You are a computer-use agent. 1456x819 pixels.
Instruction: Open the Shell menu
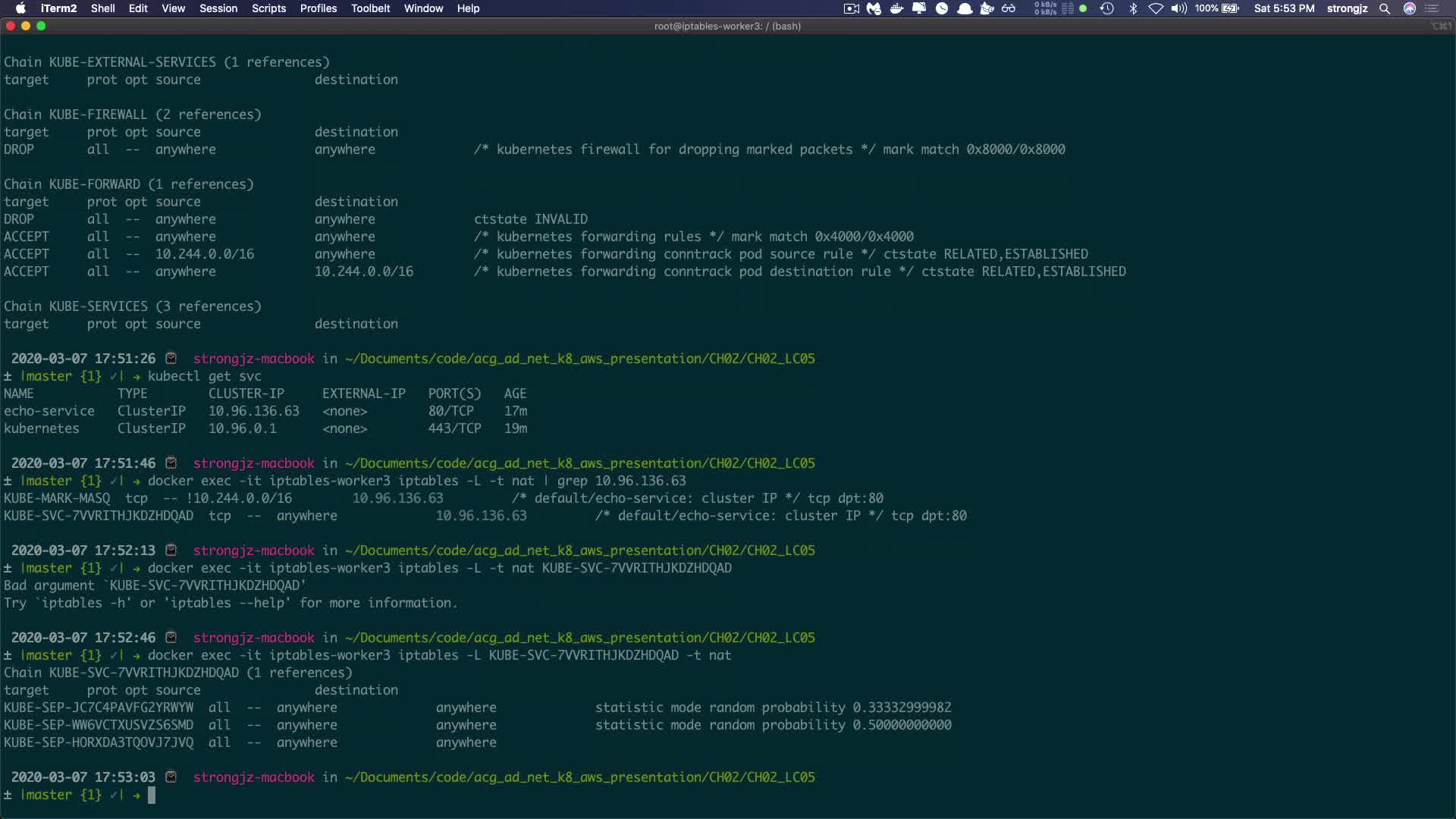point(102,8)
